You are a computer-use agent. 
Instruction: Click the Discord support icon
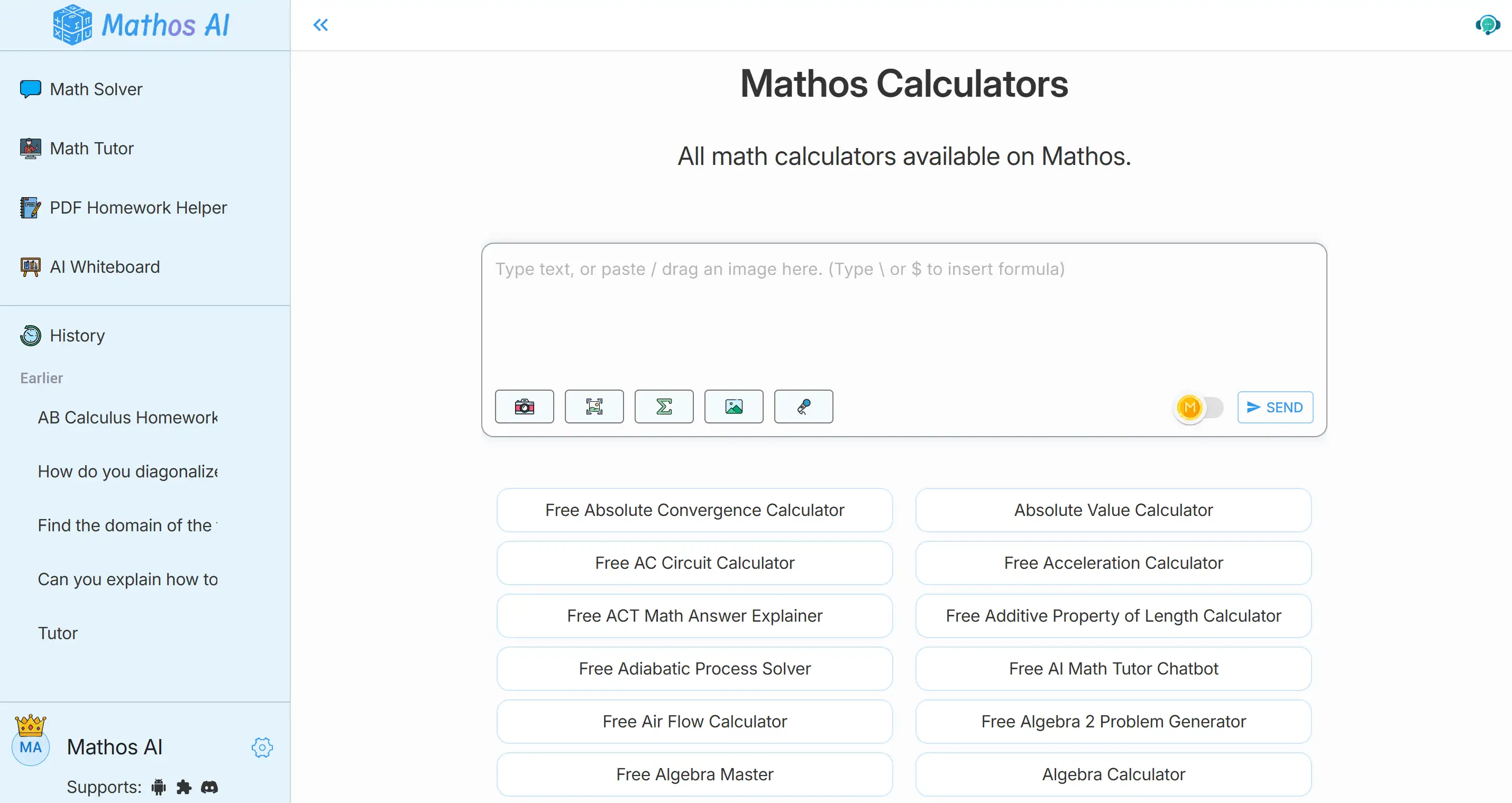coord(209,787)
